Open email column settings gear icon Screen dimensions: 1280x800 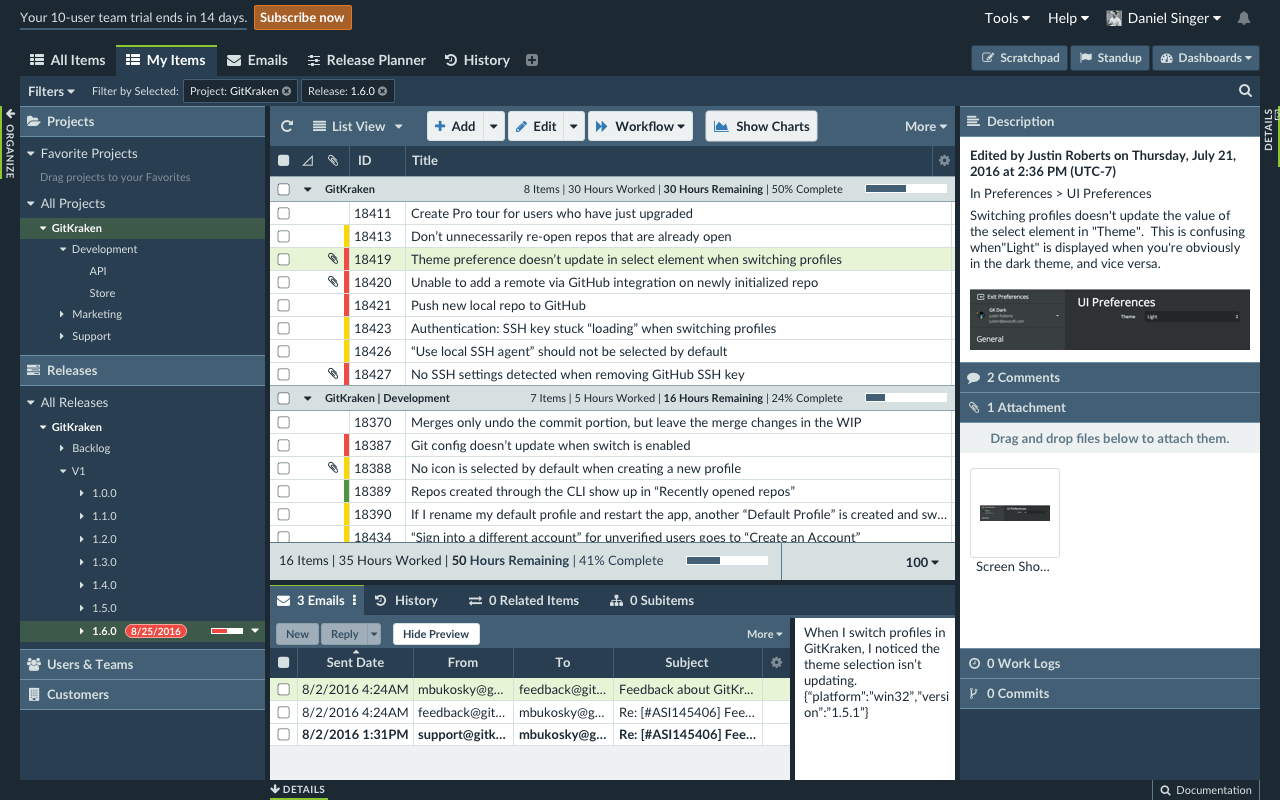776,662
